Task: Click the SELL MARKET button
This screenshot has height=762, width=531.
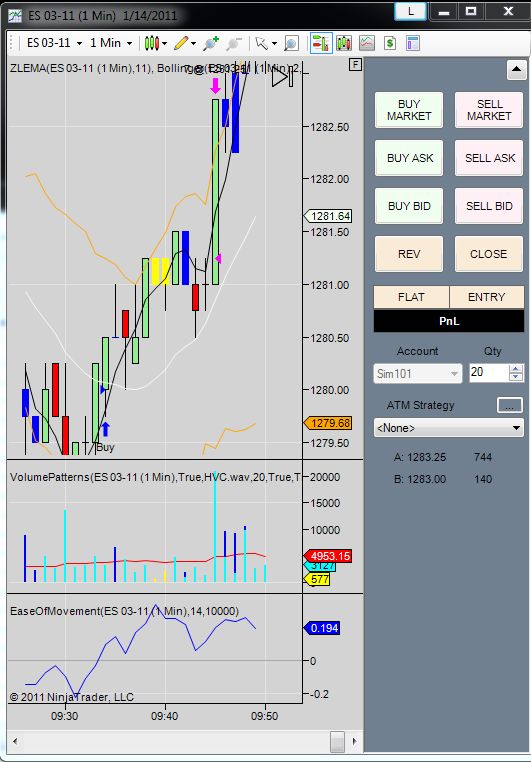Action: click(489, 110)
